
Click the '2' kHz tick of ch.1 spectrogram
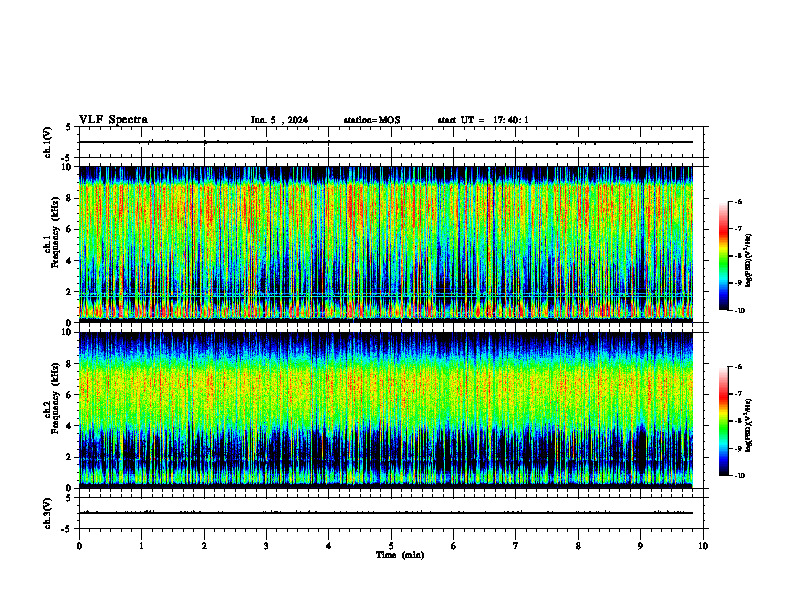pos(70,292)
